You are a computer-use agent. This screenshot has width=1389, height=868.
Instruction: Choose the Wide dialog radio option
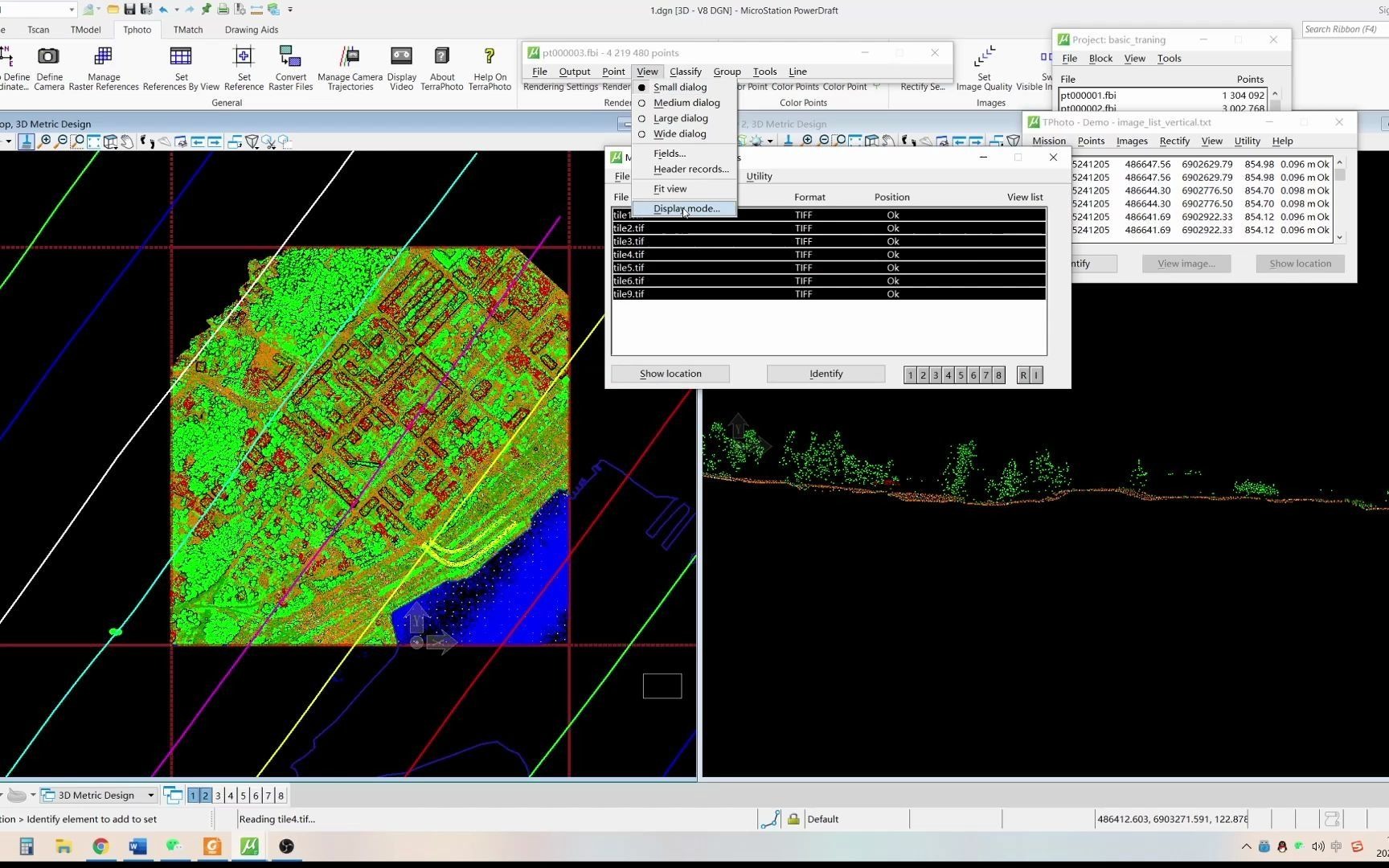(x=679, y=134)
